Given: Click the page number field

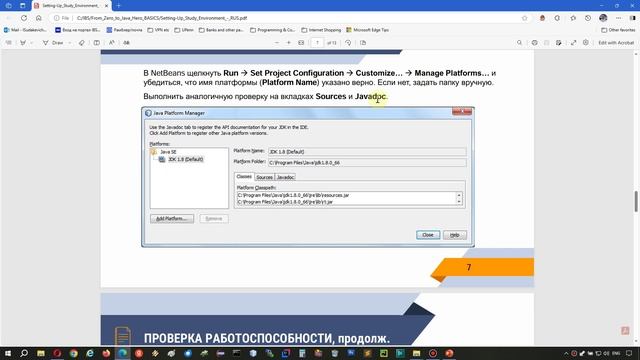Looking at the screenshot, I should point(317,42).
